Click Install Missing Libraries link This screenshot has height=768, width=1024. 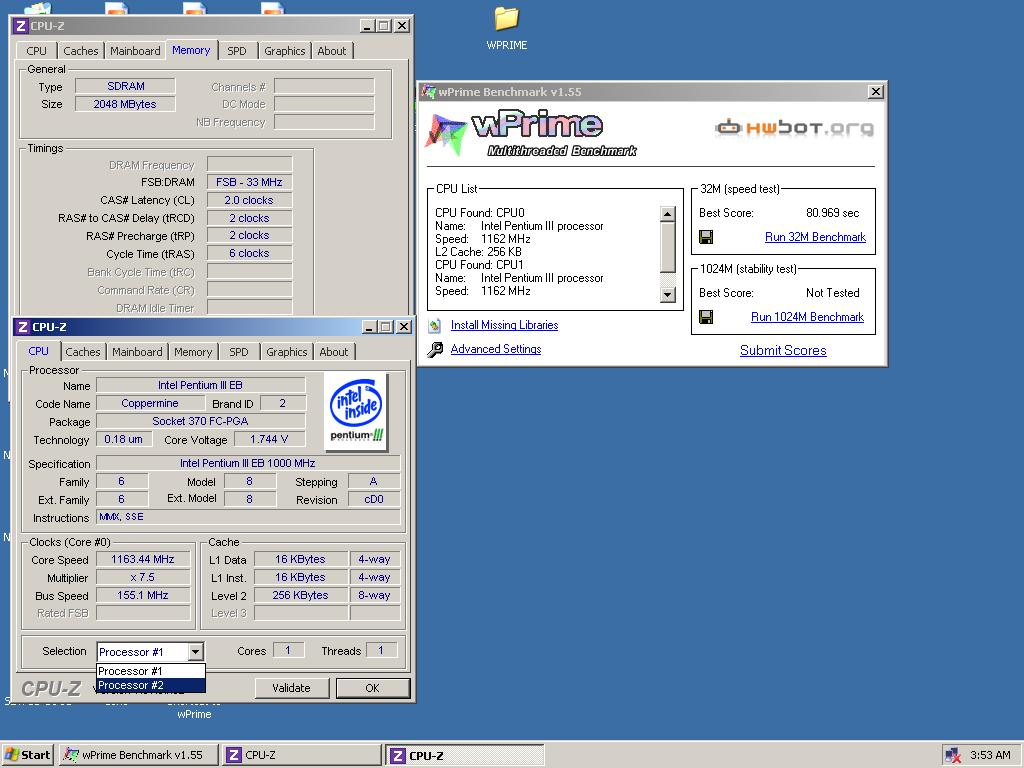(504, 325)
